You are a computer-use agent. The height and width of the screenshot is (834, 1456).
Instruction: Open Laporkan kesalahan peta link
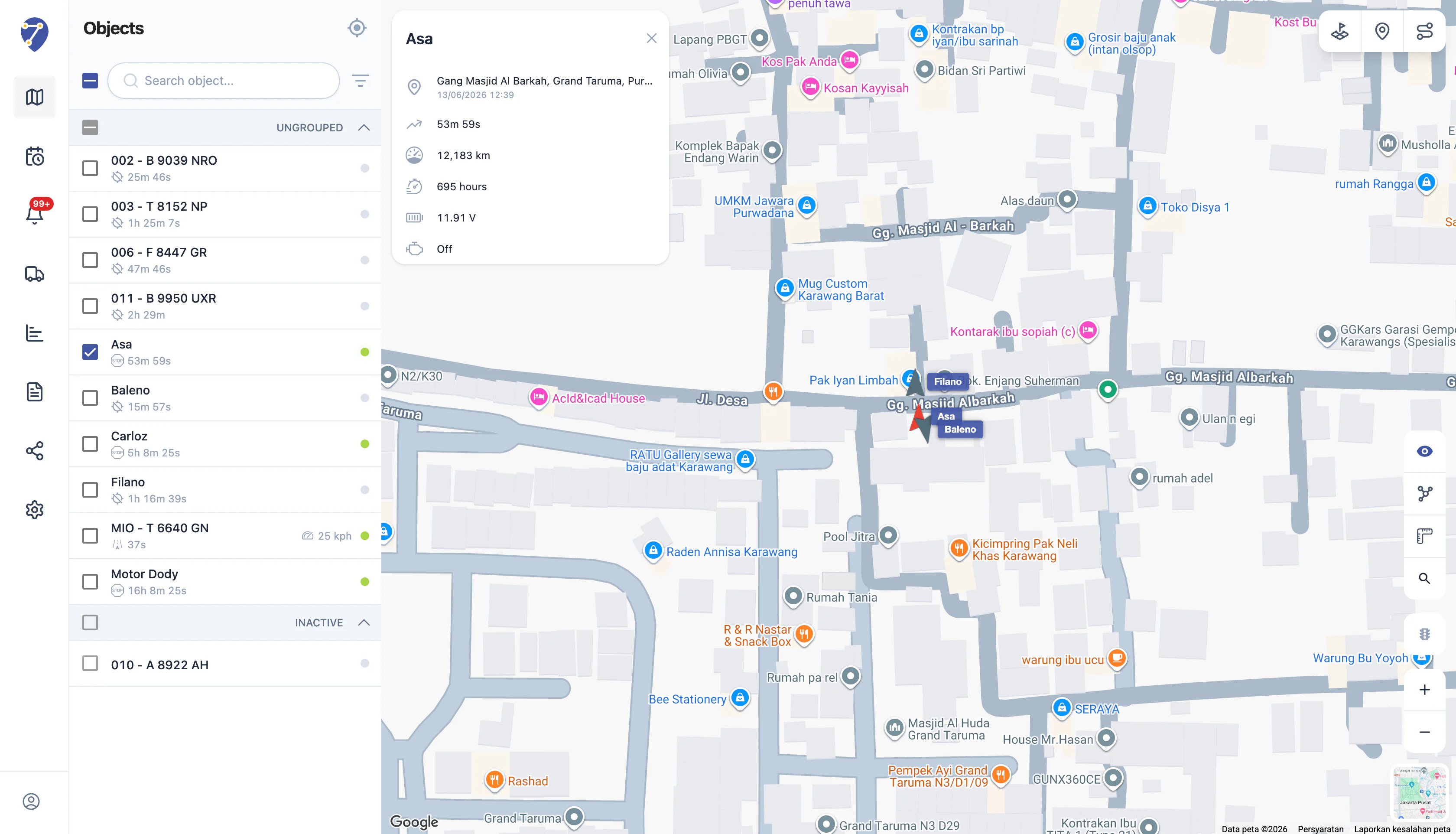(x=1401, y=829)
